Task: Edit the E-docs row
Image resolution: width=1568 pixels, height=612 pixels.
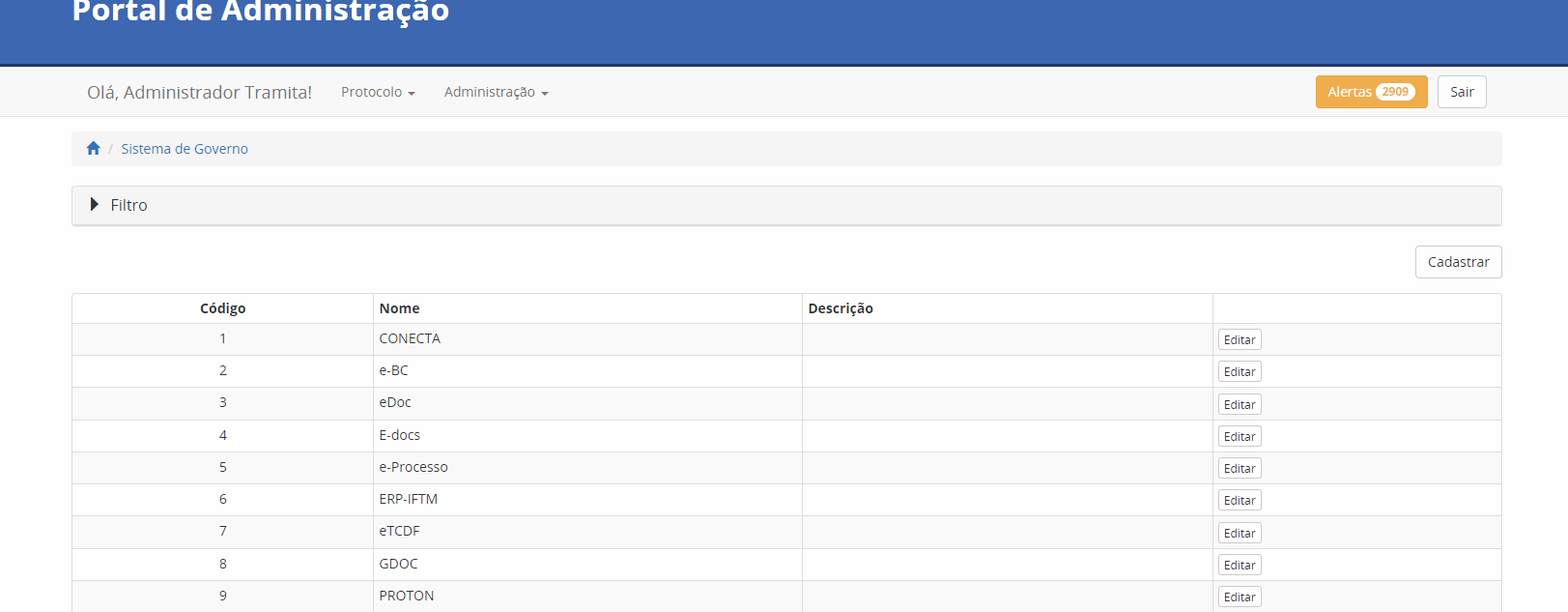Action: click(1240, 436)
